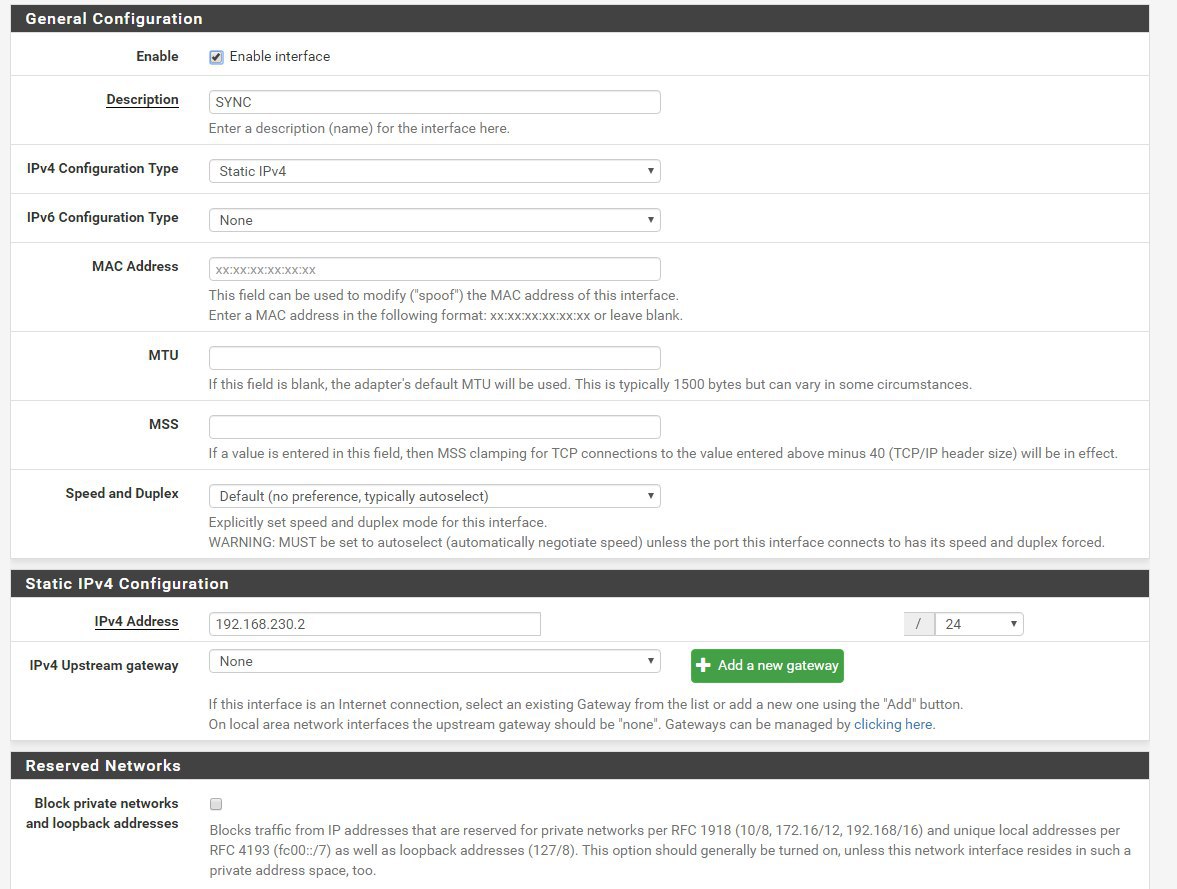1177x889 pixels.
Task: Click the General Configuration section header
Action: pos(579,19)
